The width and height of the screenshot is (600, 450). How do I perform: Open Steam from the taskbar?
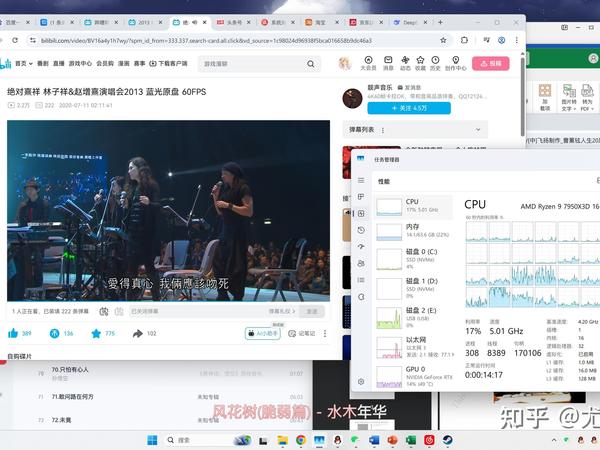pyautogui.click(x=447, y=440)
